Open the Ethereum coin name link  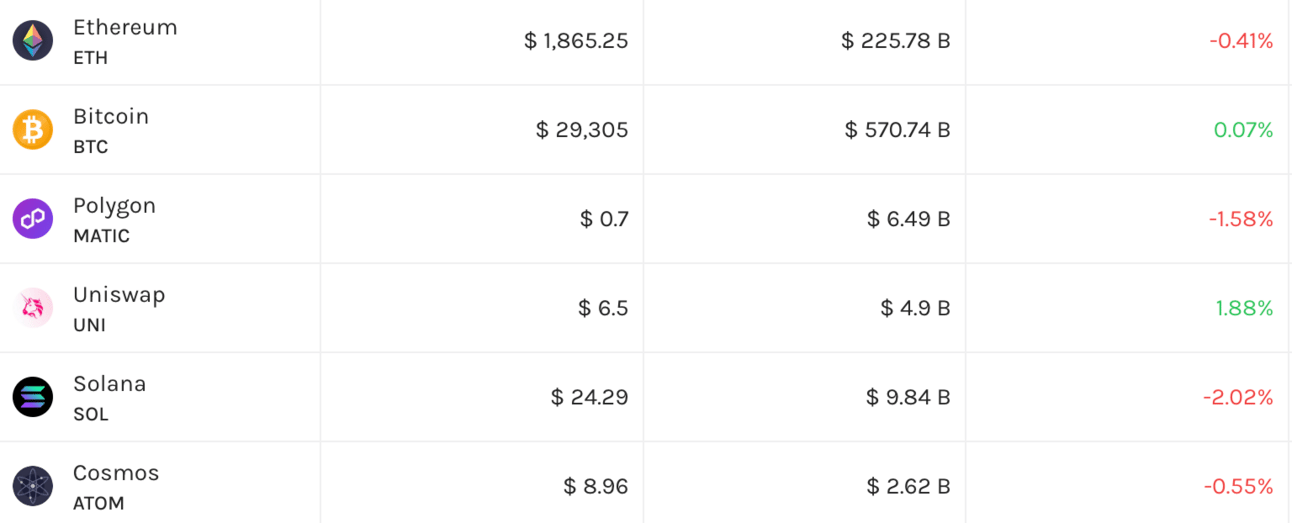point(125,28)
